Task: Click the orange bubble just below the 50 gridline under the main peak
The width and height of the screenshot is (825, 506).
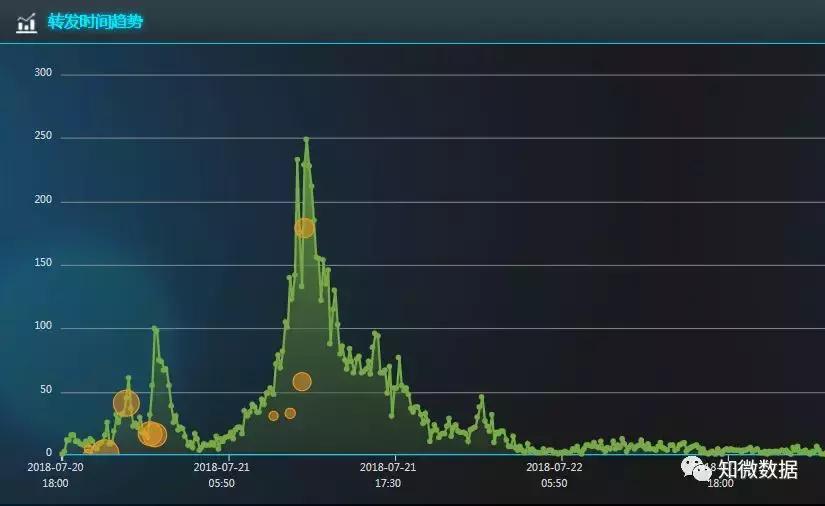Action: [302, 381]
